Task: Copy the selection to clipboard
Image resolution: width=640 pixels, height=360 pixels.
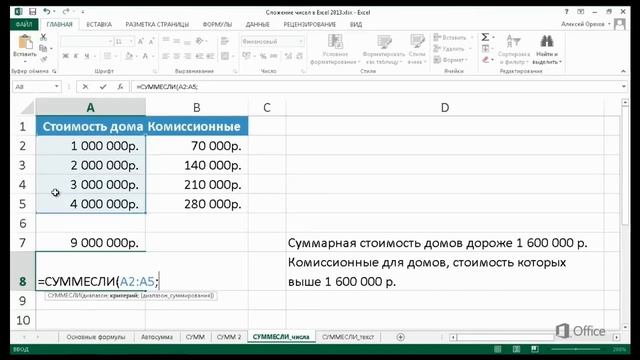Action: [x=43, y=49]
